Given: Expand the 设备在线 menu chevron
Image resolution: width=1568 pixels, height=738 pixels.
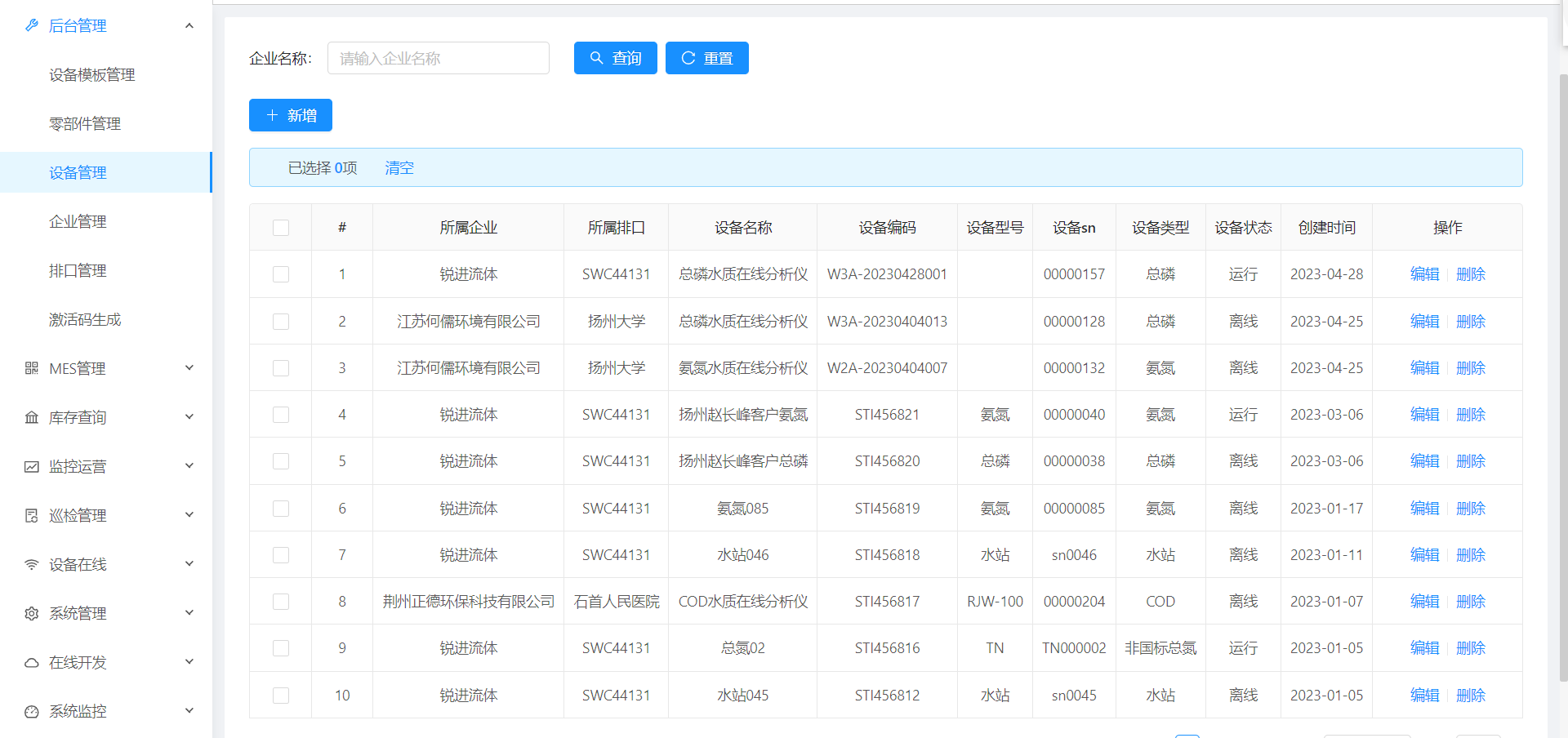Looking at the screenshot, I should pos(189,564).
